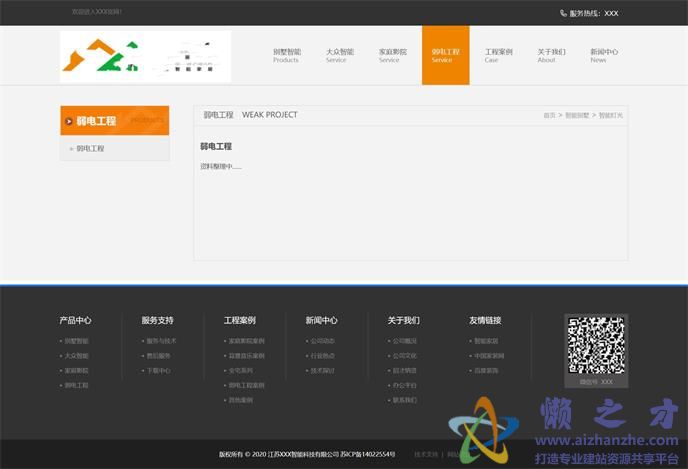Click the 服务热线: XXX hotline text
The width and height of the screenshot is (688, 469).
click(x=594, y=14)
